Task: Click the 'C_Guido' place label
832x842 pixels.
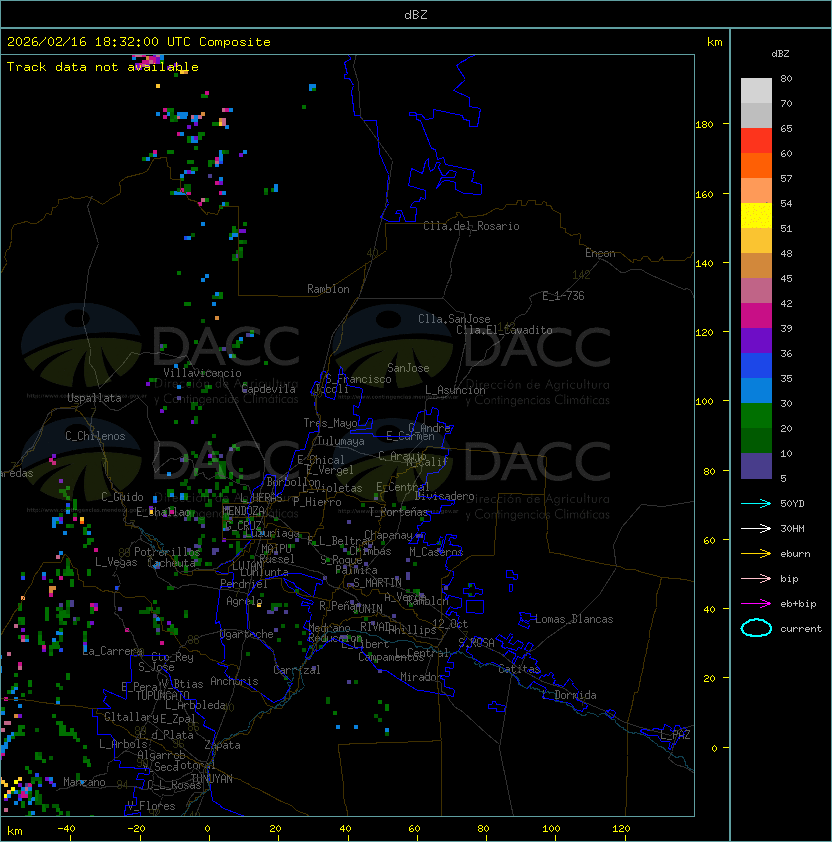Action: (122, 497)
